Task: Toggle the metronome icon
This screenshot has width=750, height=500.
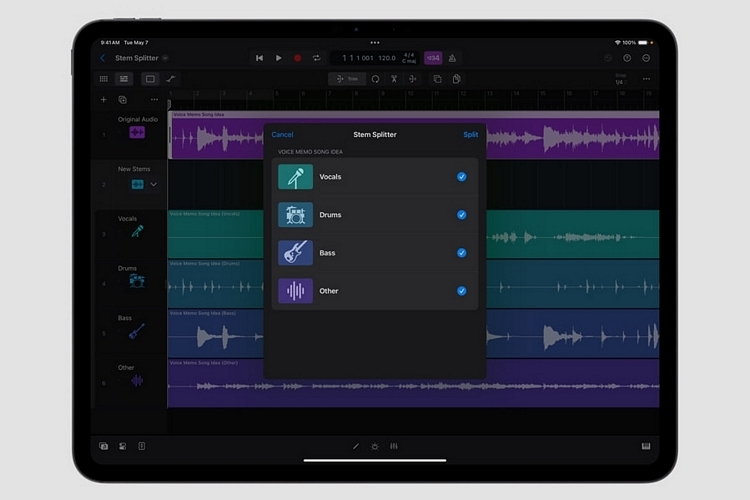Action: (453, 58)
